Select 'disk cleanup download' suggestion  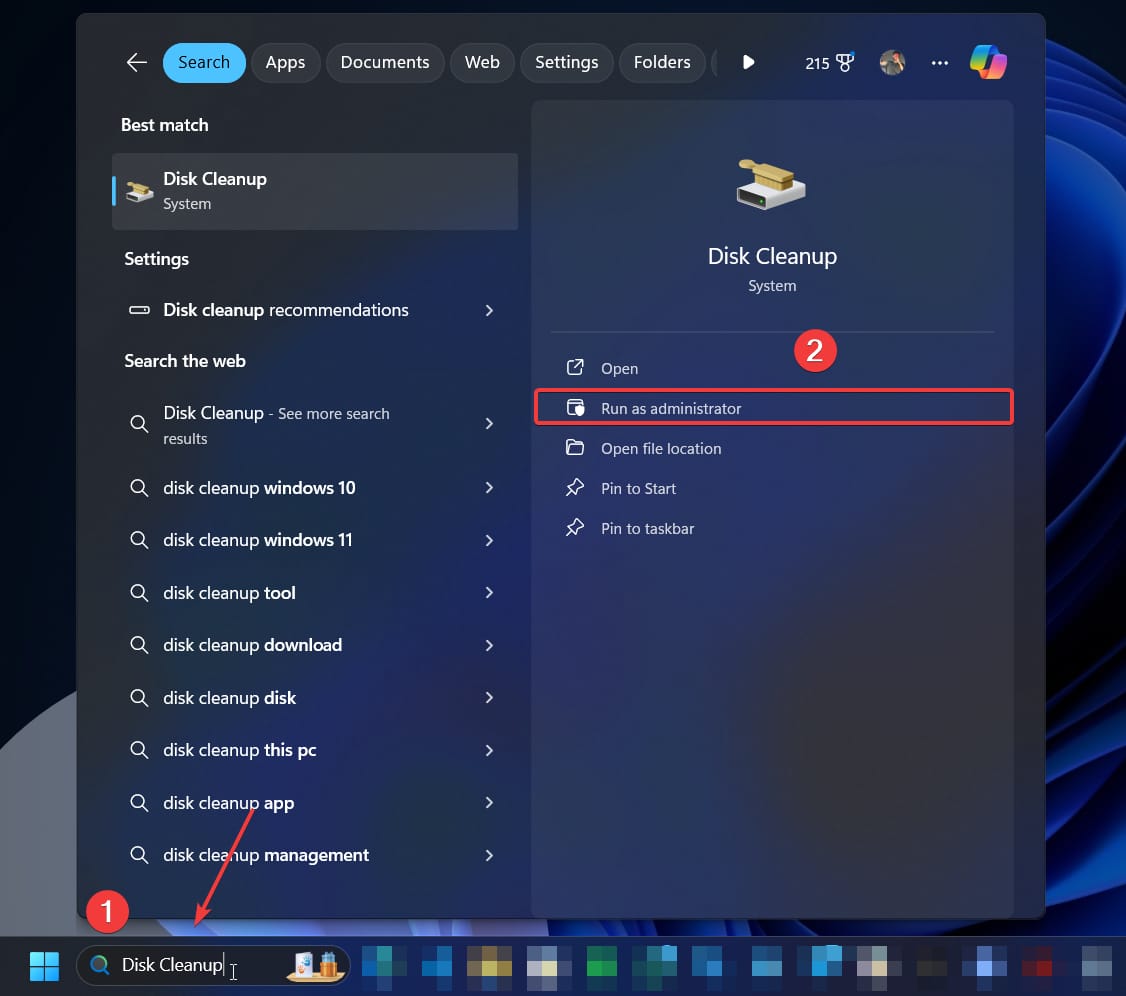315,645
